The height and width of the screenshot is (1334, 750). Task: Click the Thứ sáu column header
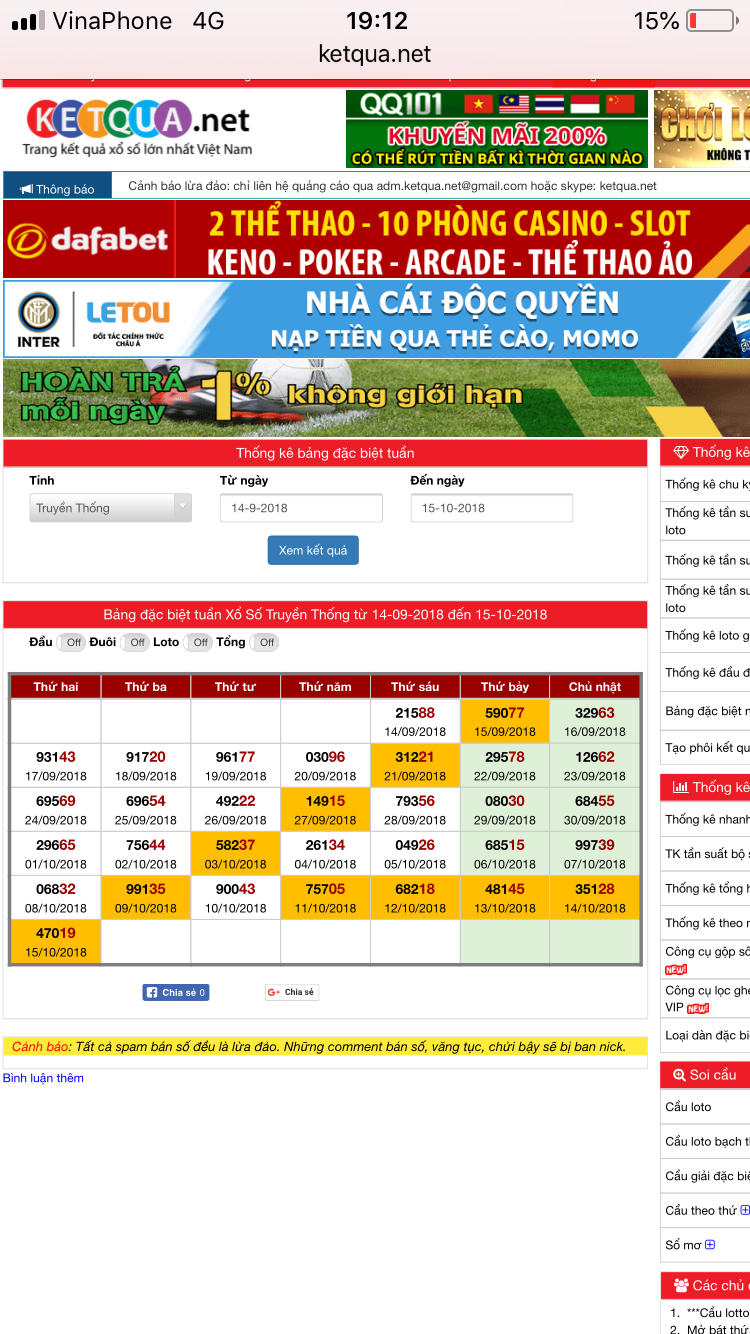415,687
